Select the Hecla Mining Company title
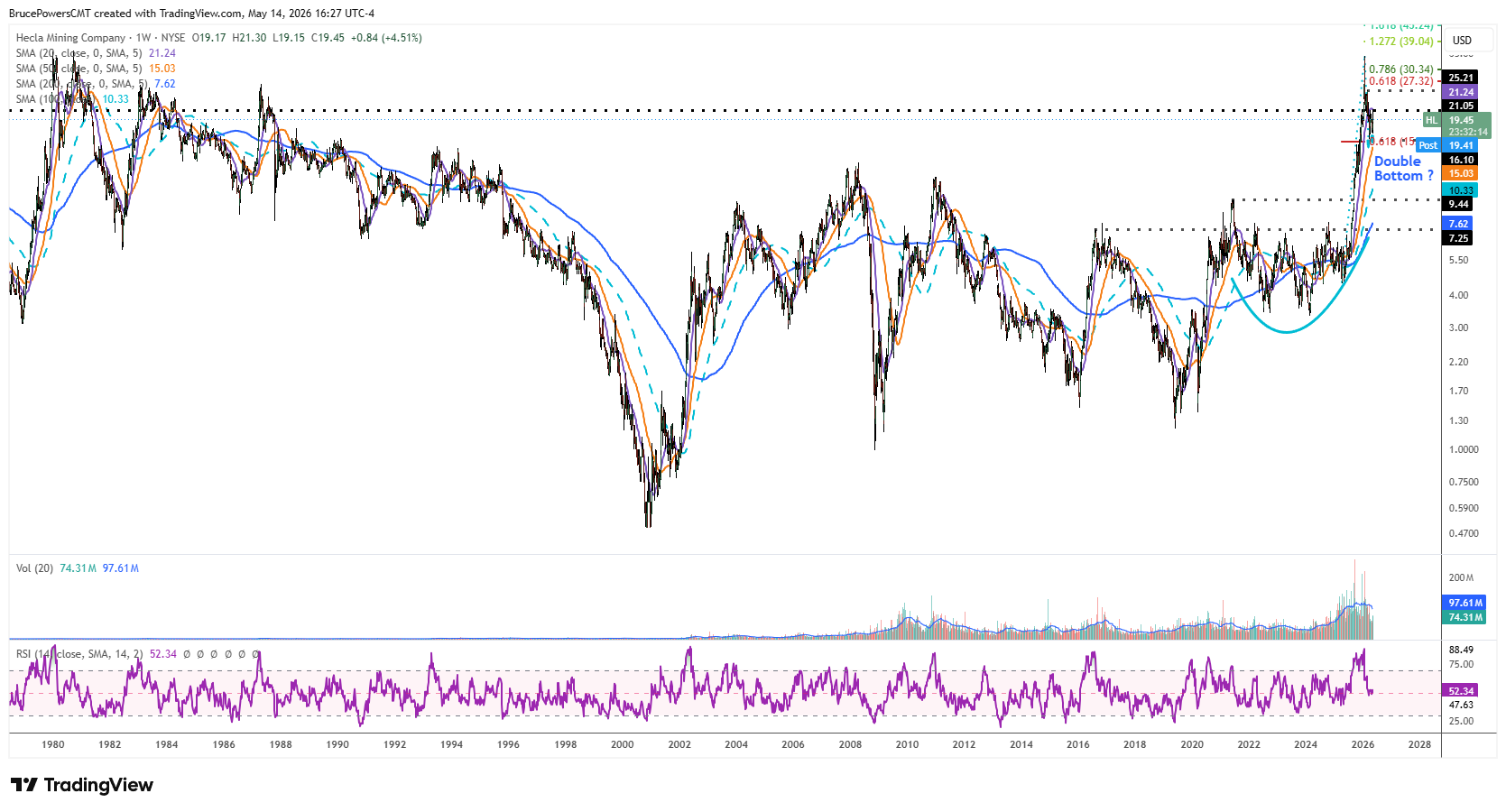The height and width of the screenshot is (812, 1506). pyautogui.click(x=70, y=38)
